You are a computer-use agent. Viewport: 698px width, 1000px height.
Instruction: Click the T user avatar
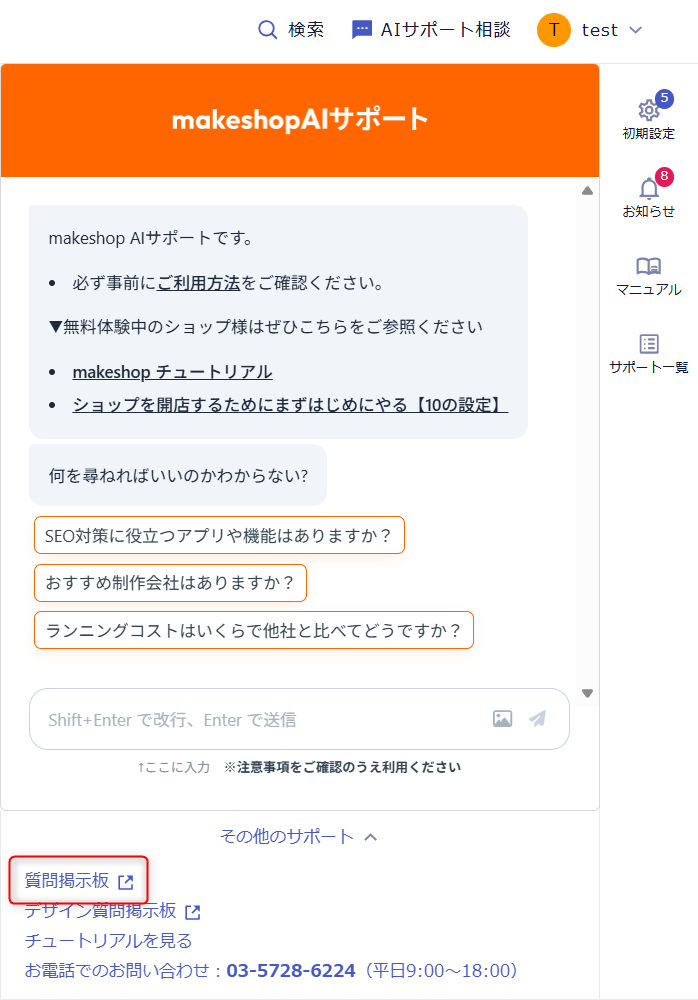(553, 30)
